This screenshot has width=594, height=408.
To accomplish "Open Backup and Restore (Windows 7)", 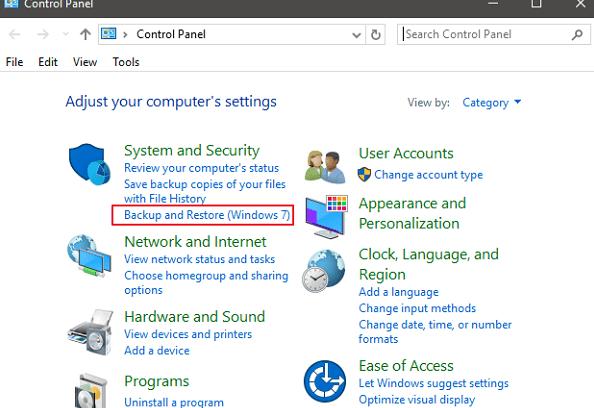I will [x=207, y=215].
